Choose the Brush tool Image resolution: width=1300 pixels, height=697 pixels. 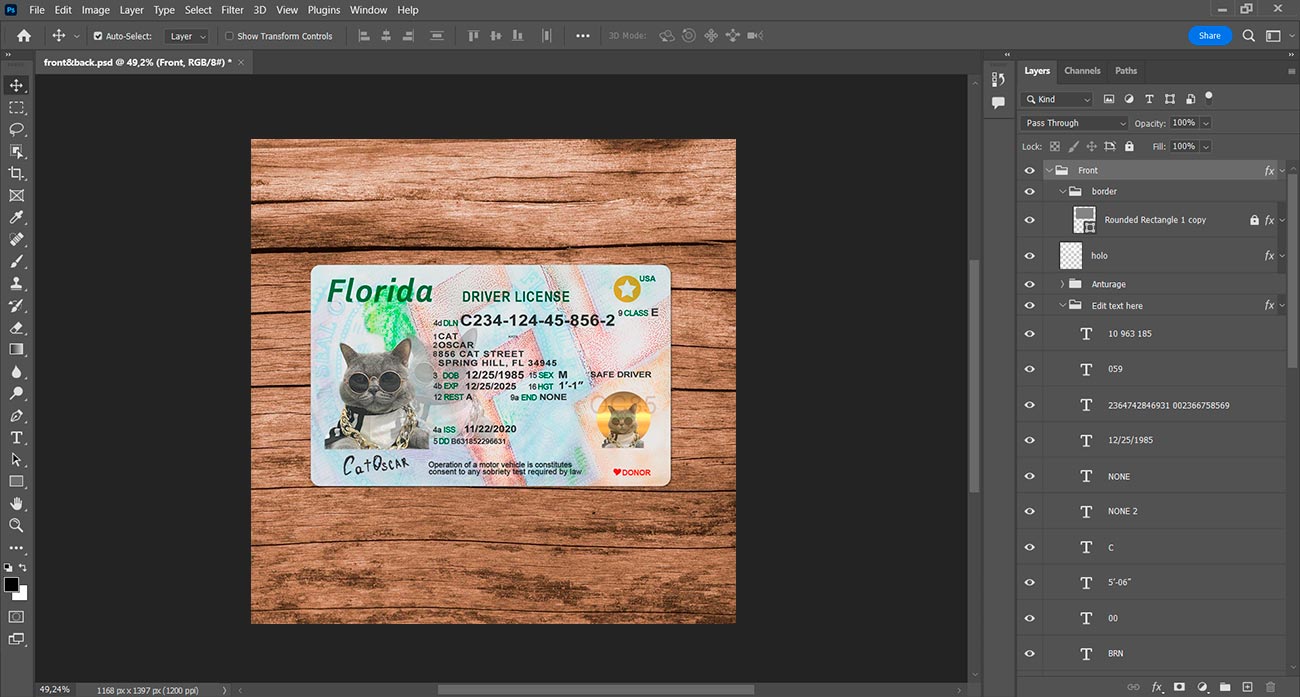click(16, 261)
